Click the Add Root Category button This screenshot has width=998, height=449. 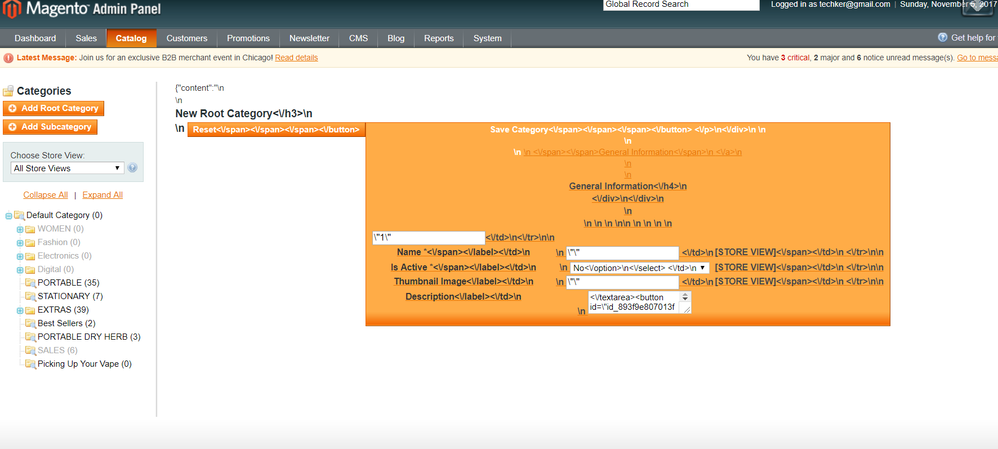click(54, 108)
